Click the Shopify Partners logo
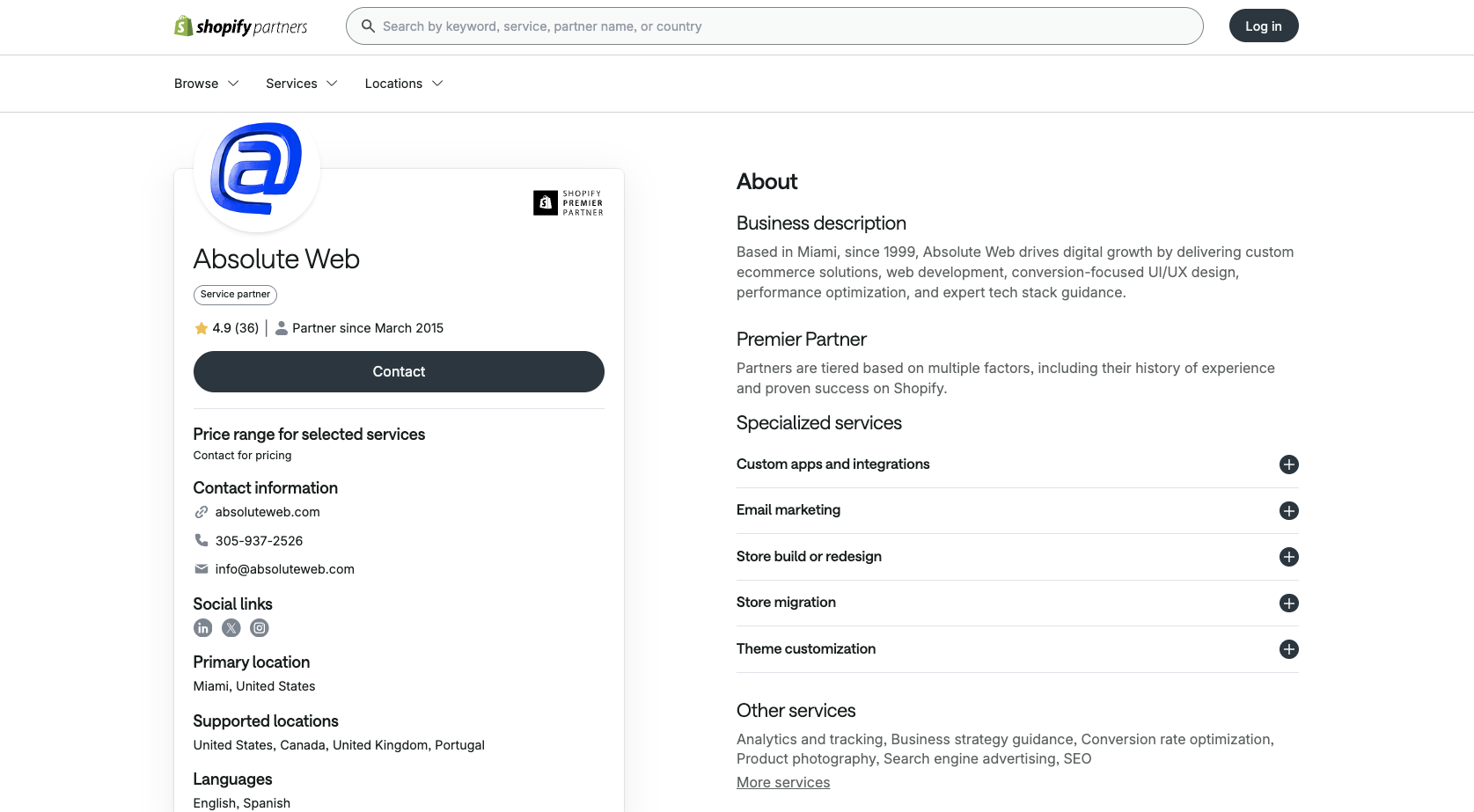The height and width of the screenshot is (812, 1474). pyautogui.click(x=239, y=26)
